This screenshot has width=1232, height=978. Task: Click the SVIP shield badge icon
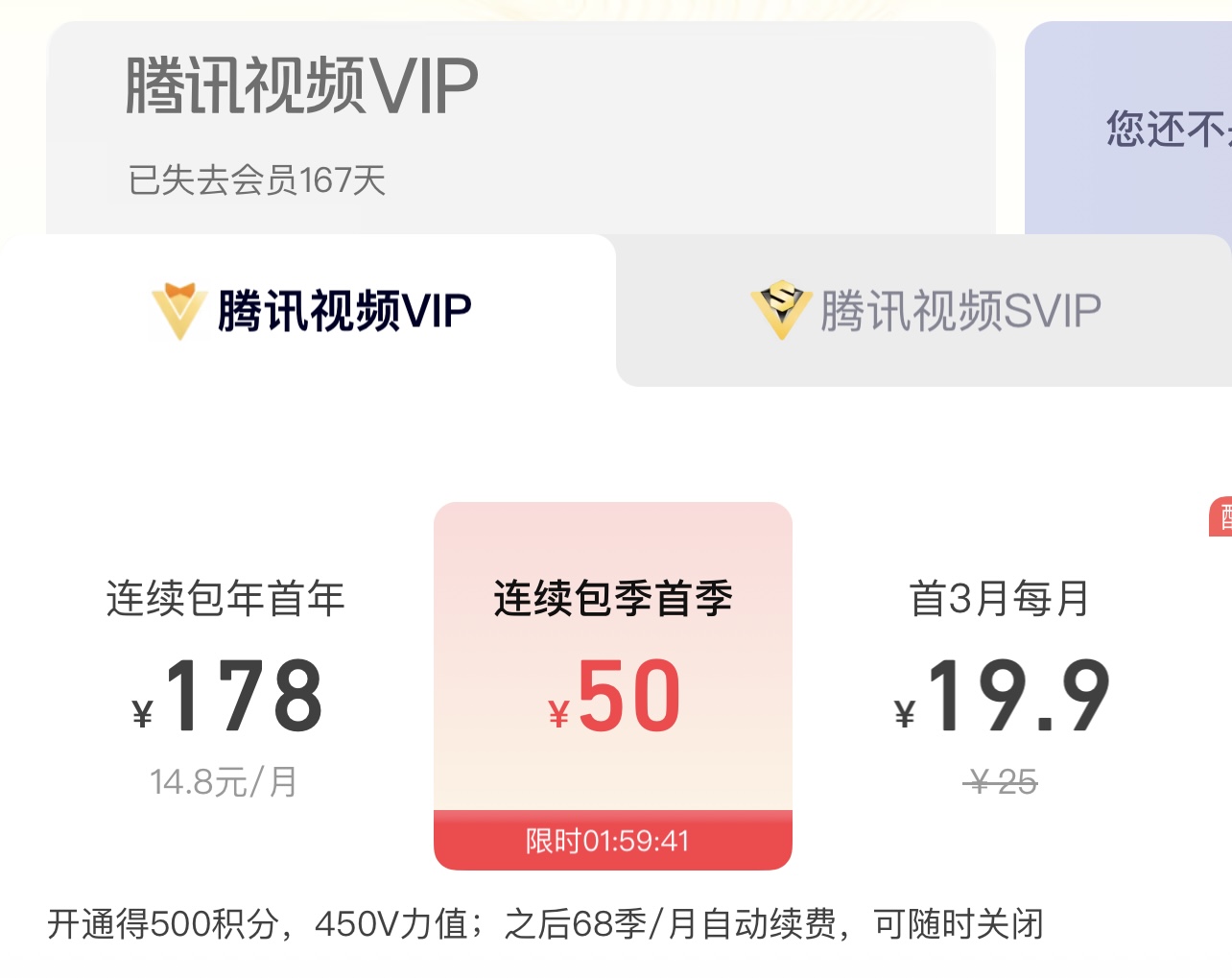click(781, 310)
